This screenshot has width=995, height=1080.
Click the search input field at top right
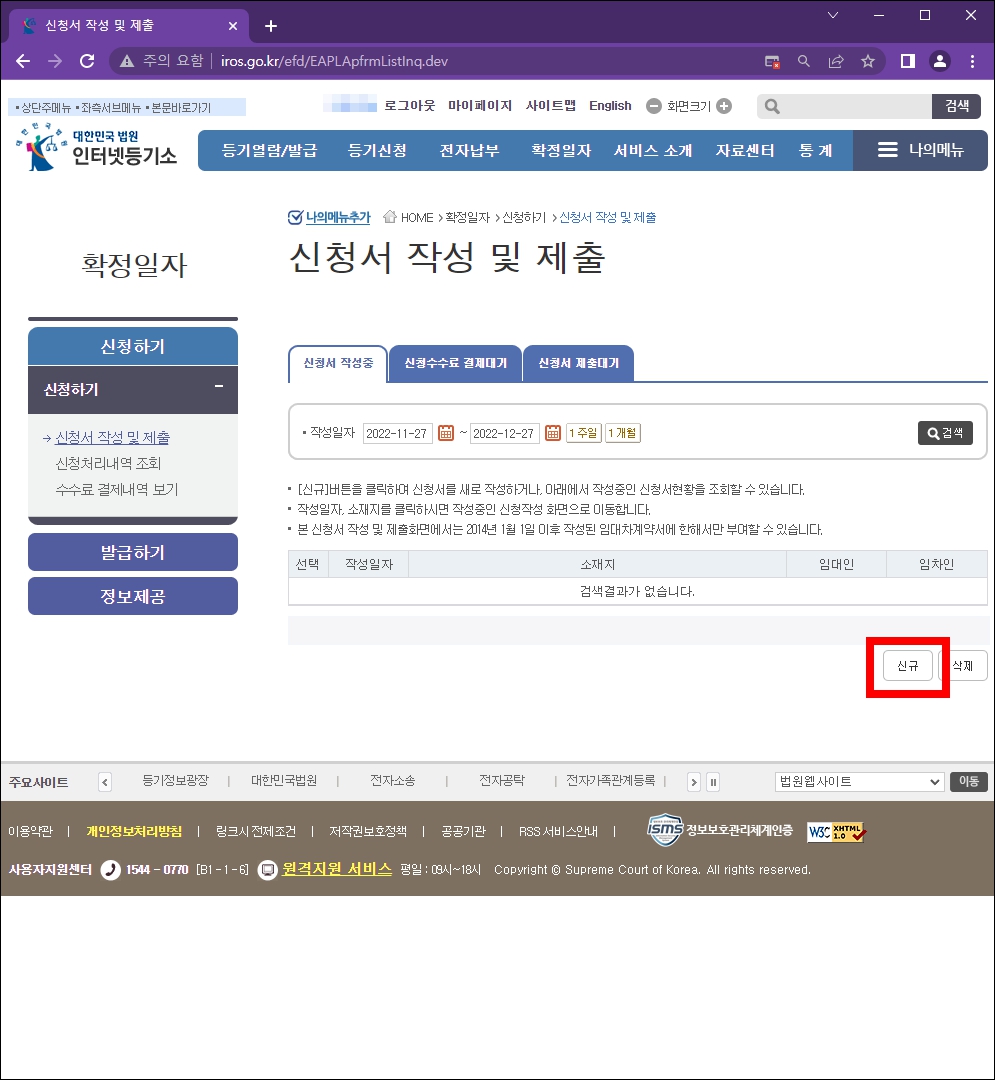pyautogui.click(x=845, y=106)
